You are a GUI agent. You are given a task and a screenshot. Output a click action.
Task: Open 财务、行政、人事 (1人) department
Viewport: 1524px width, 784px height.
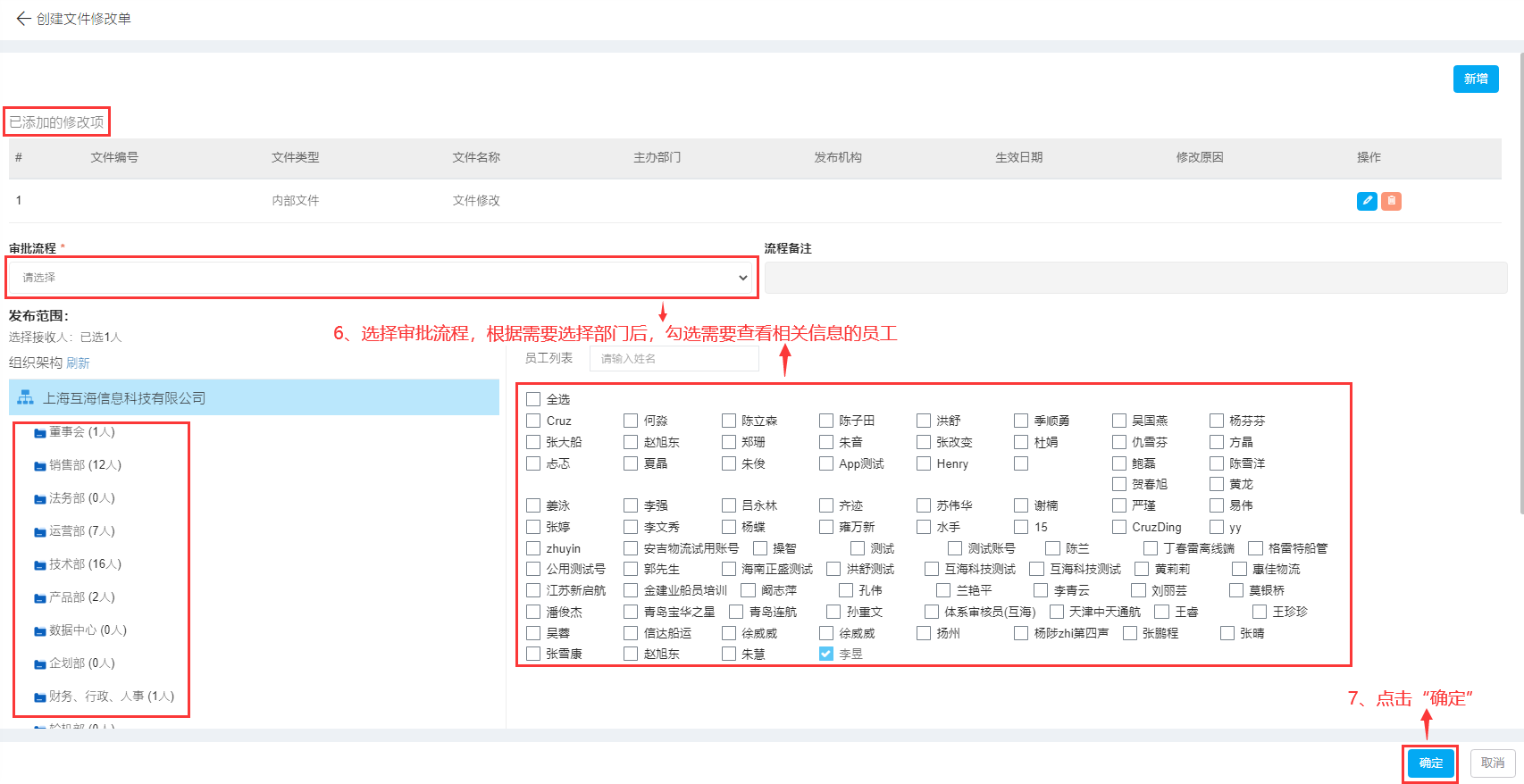[112, 696]
